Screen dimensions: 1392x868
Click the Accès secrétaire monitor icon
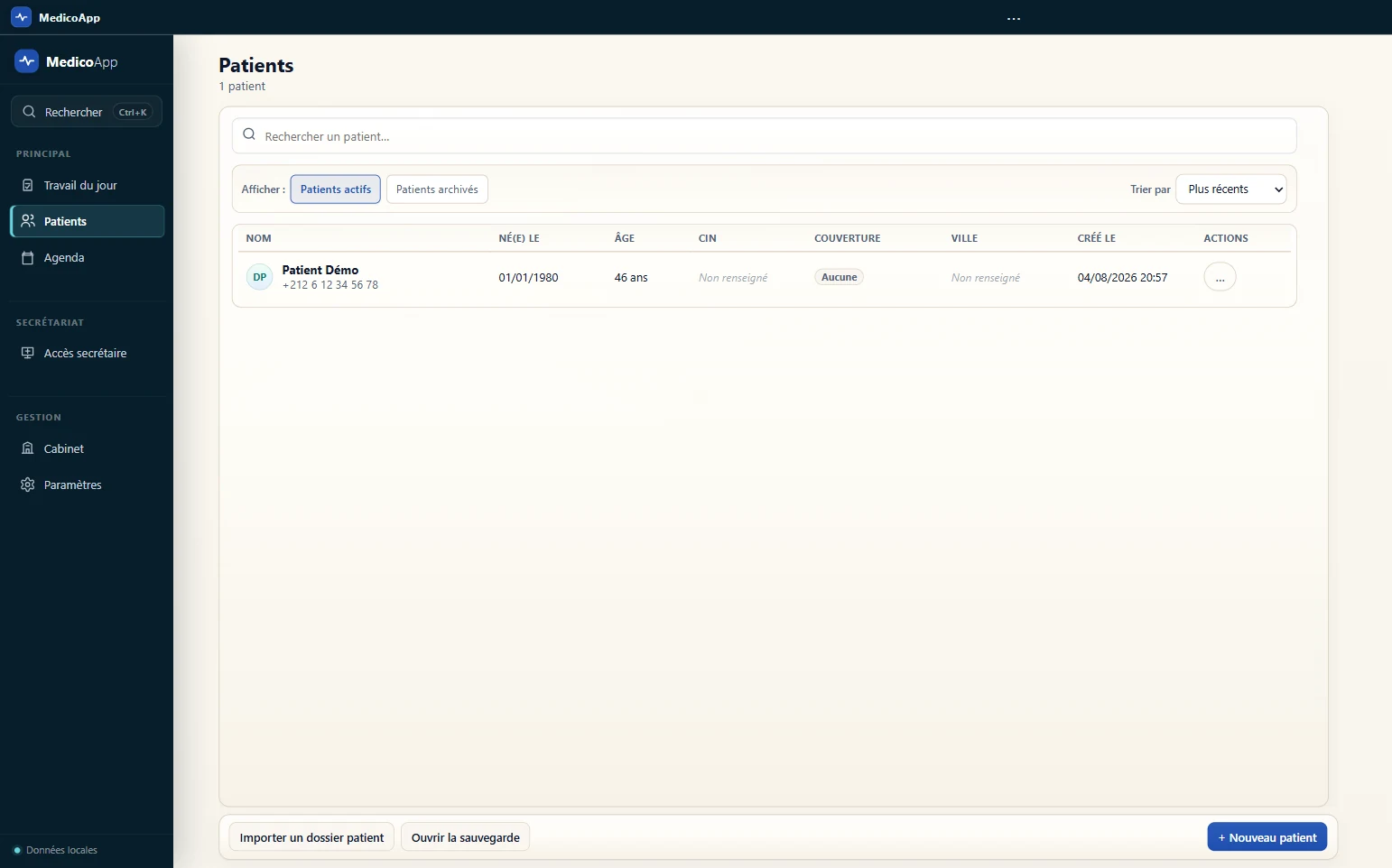pos(28,353)
